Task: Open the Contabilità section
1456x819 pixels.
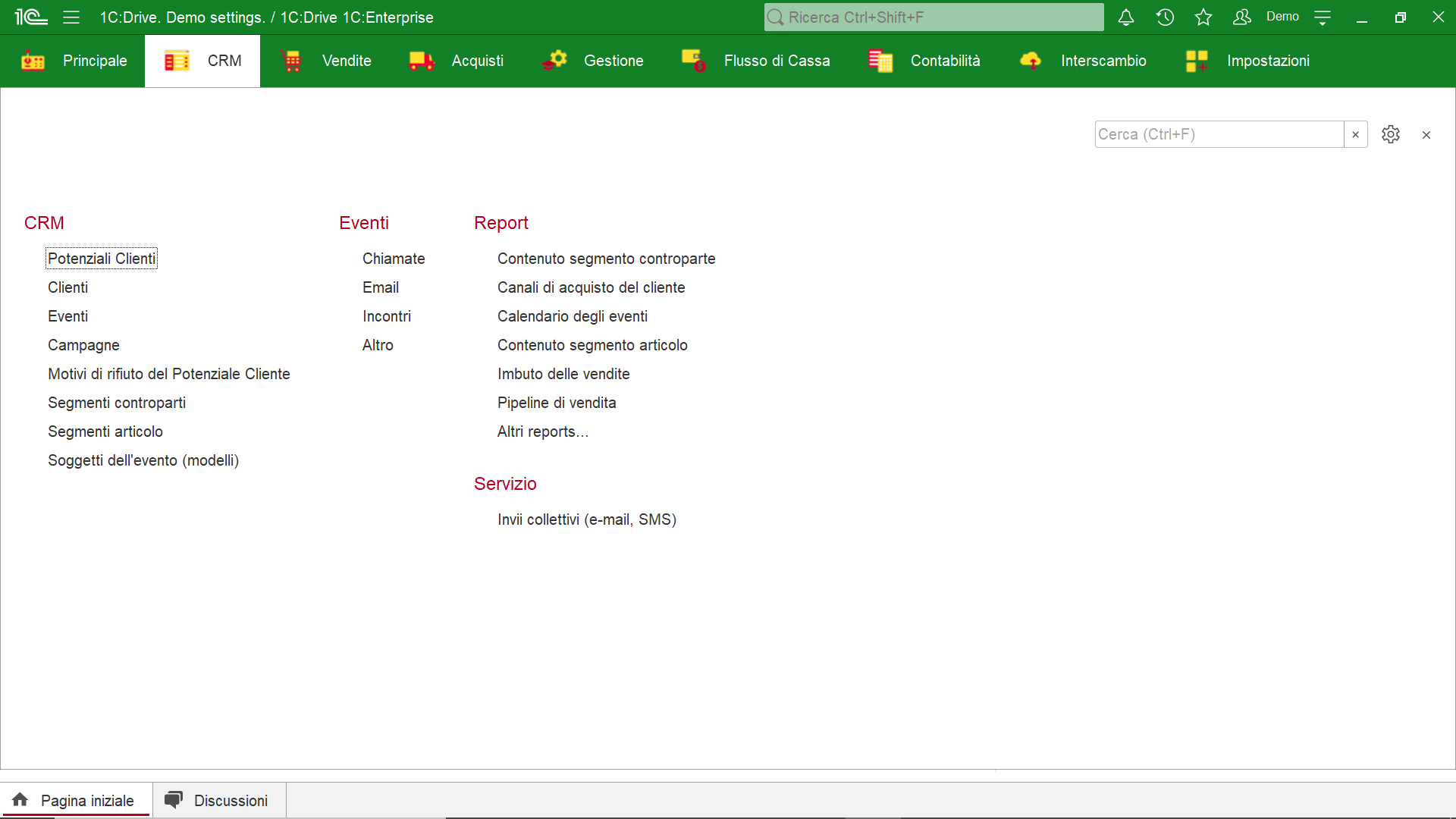Action: tap(945, 61)
